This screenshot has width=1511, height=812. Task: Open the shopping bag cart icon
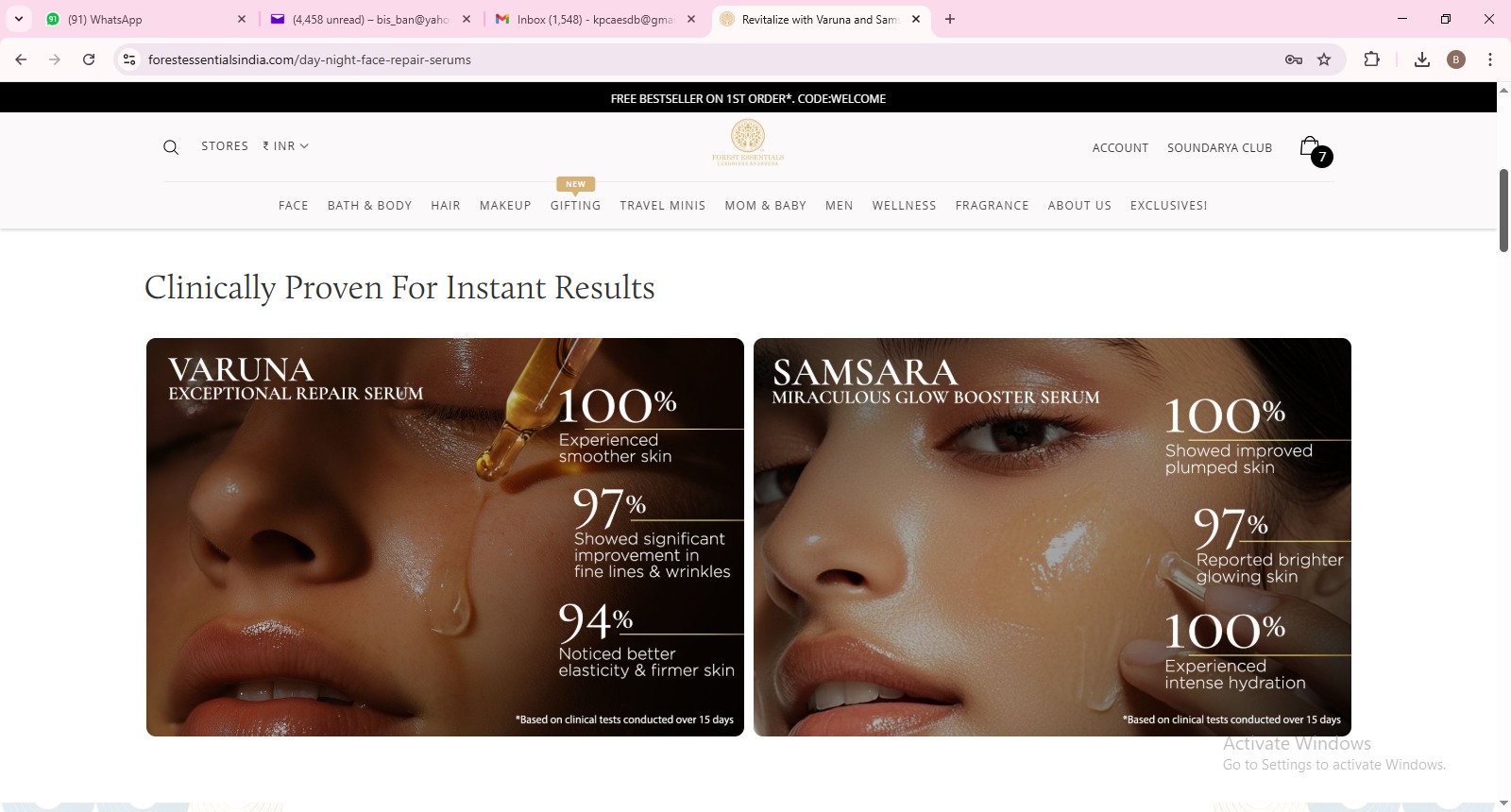(x=1310, y=146)
